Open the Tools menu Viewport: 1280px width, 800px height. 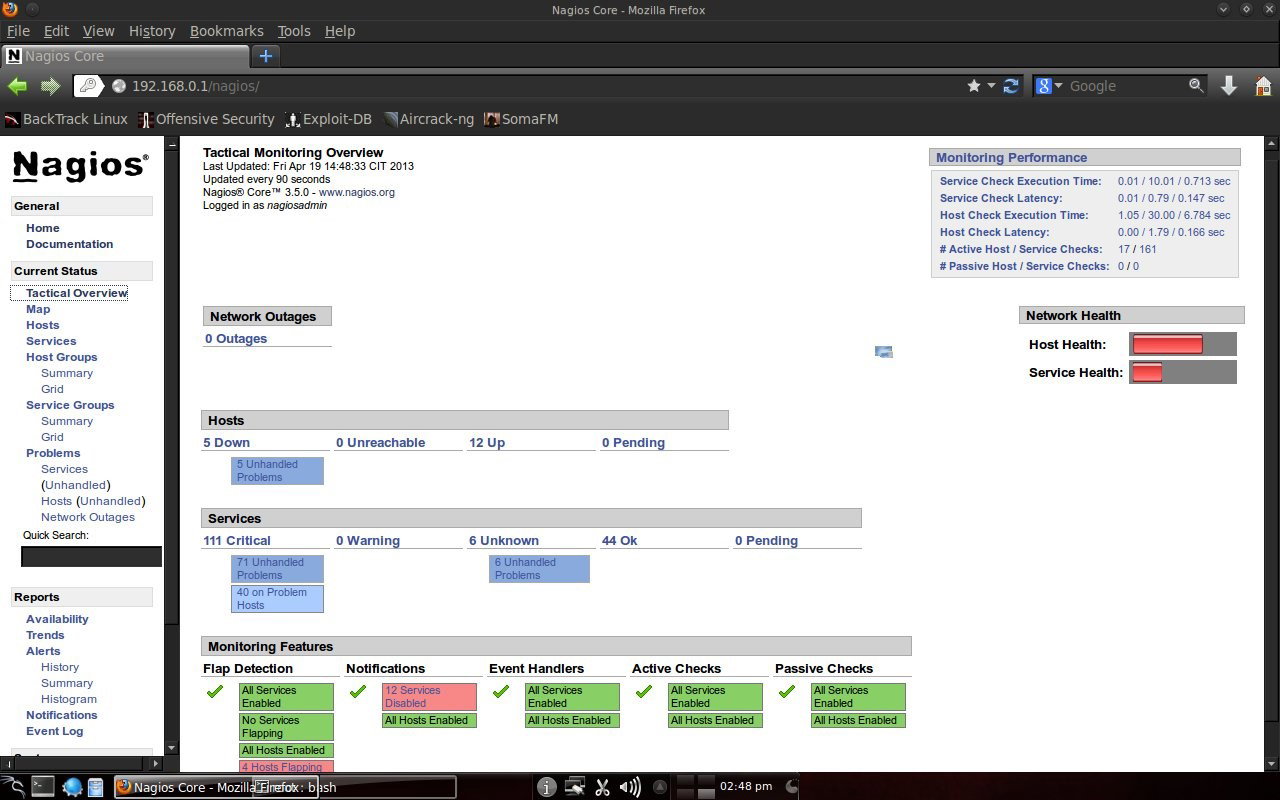coord(294,31)
